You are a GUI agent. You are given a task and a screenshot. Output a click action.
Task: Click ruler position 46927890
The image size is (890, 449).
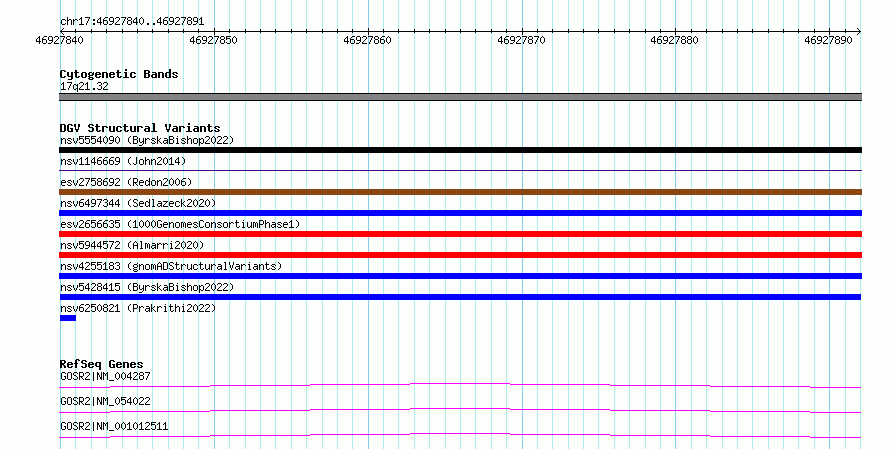(828, 40)
